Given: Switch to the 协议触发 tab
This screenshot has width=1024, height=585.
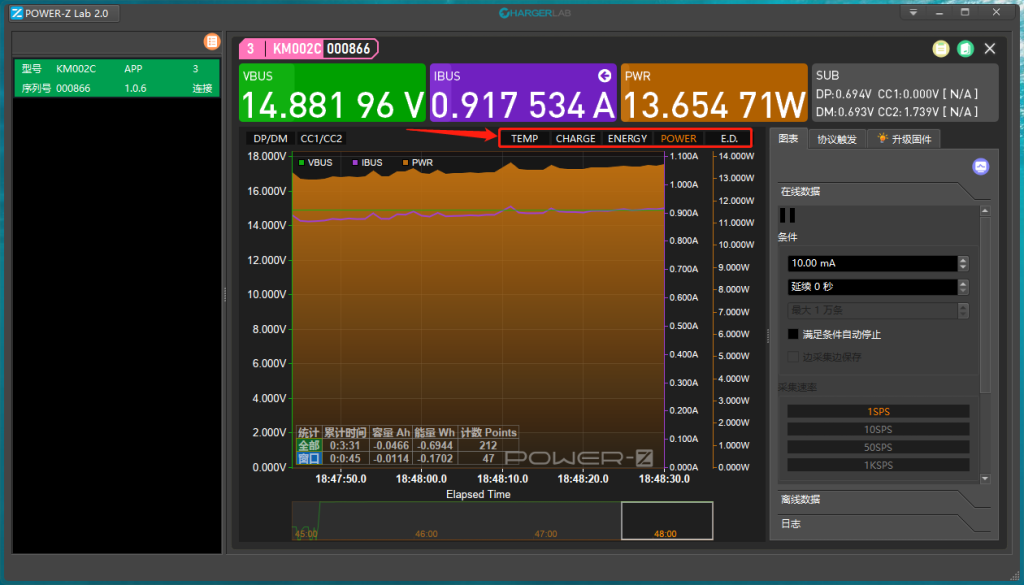Looking at the screenshot, I should tap(837, 139).
